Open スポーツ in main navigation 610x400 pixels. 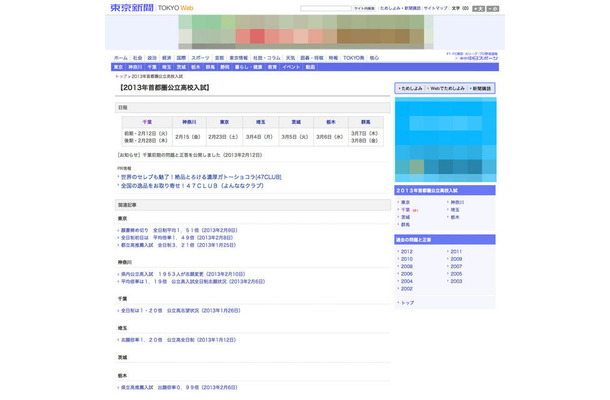(x=200, y=58)
